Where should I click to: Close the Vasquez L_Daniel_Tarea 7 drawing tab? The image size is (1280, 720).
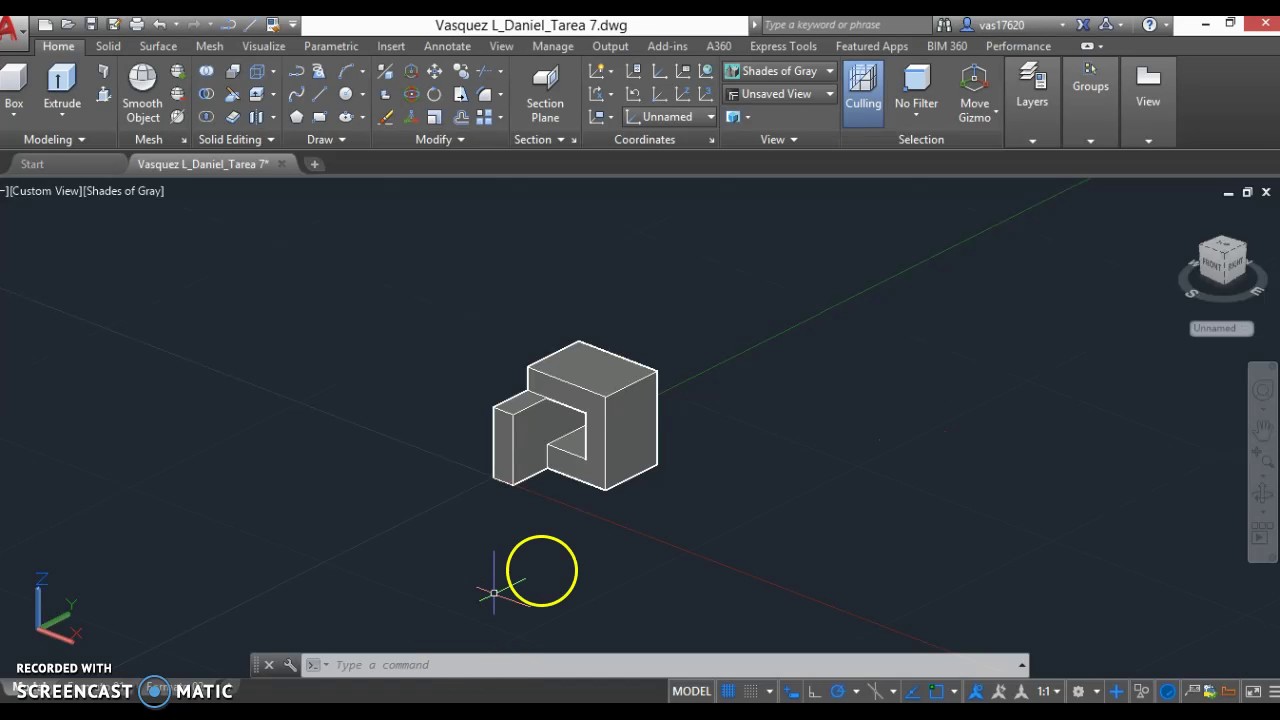coord(281,164)
